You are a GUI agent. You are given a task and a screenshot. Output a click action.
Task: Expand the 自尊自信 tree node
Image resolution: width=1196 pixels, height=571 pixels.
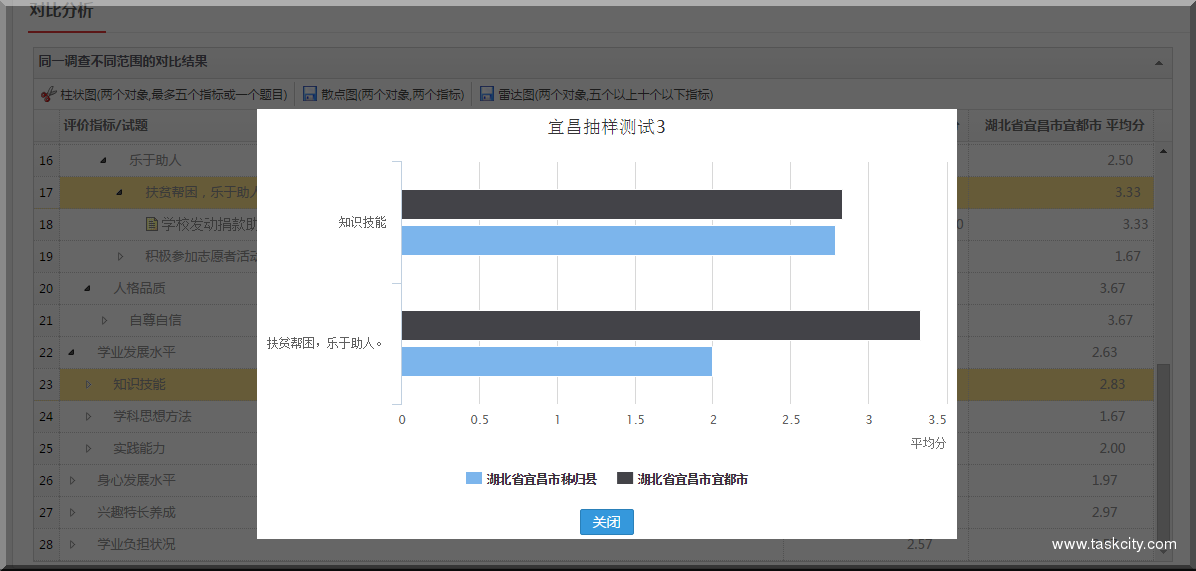pyautogui.click(x=104, y=320)
